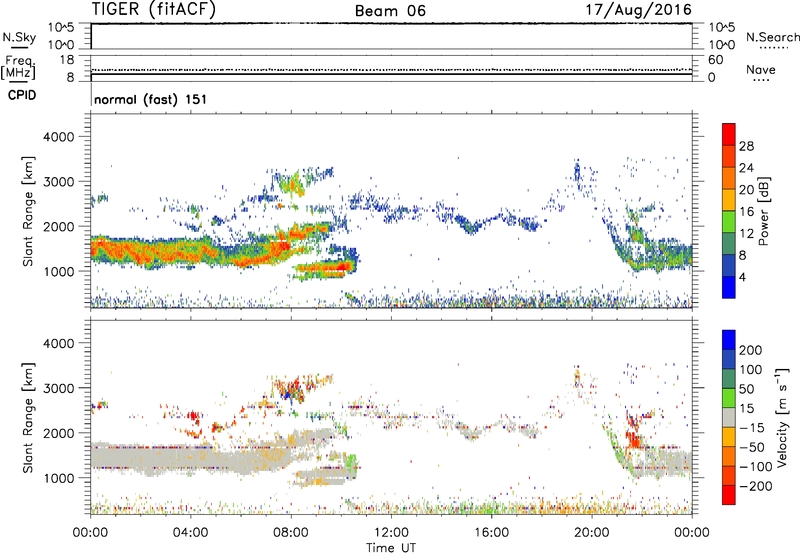The height and width of the screenshot is (554, 800).
Task: Click the red bottom segment of Velocity colorbar
Action: pos(729,495)
